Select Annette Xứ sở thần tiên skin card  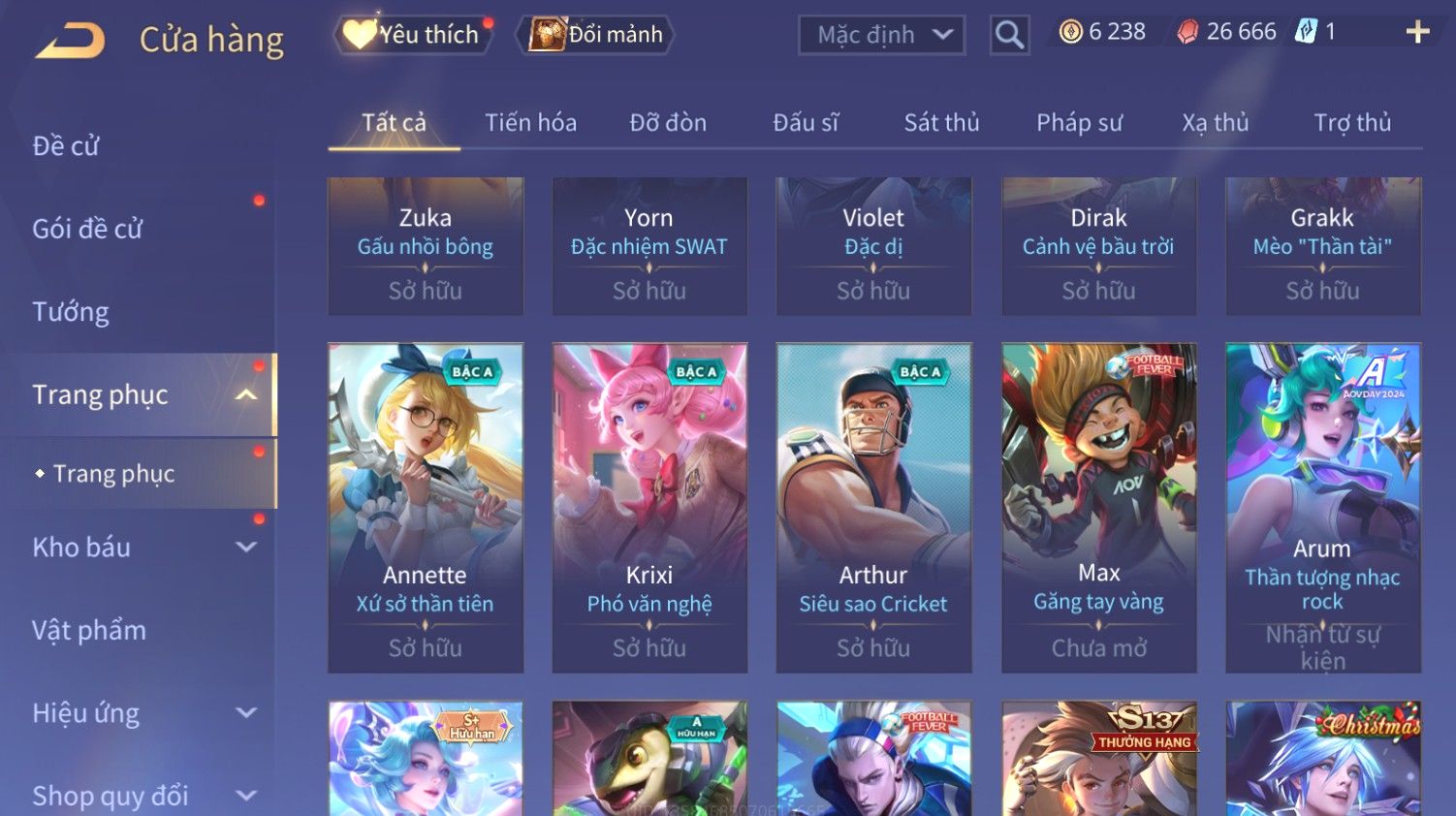[426, 508]
